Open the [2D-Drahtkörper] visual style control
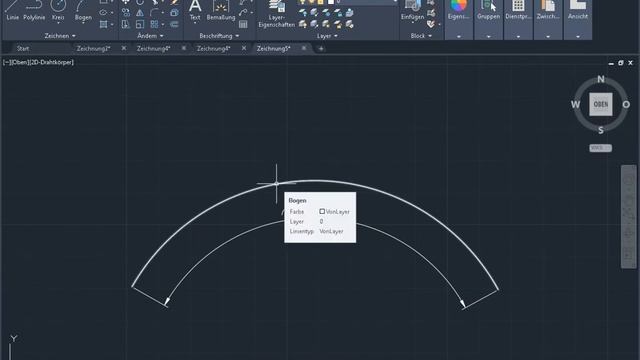The image size is (640, 360). coord(51,62)
